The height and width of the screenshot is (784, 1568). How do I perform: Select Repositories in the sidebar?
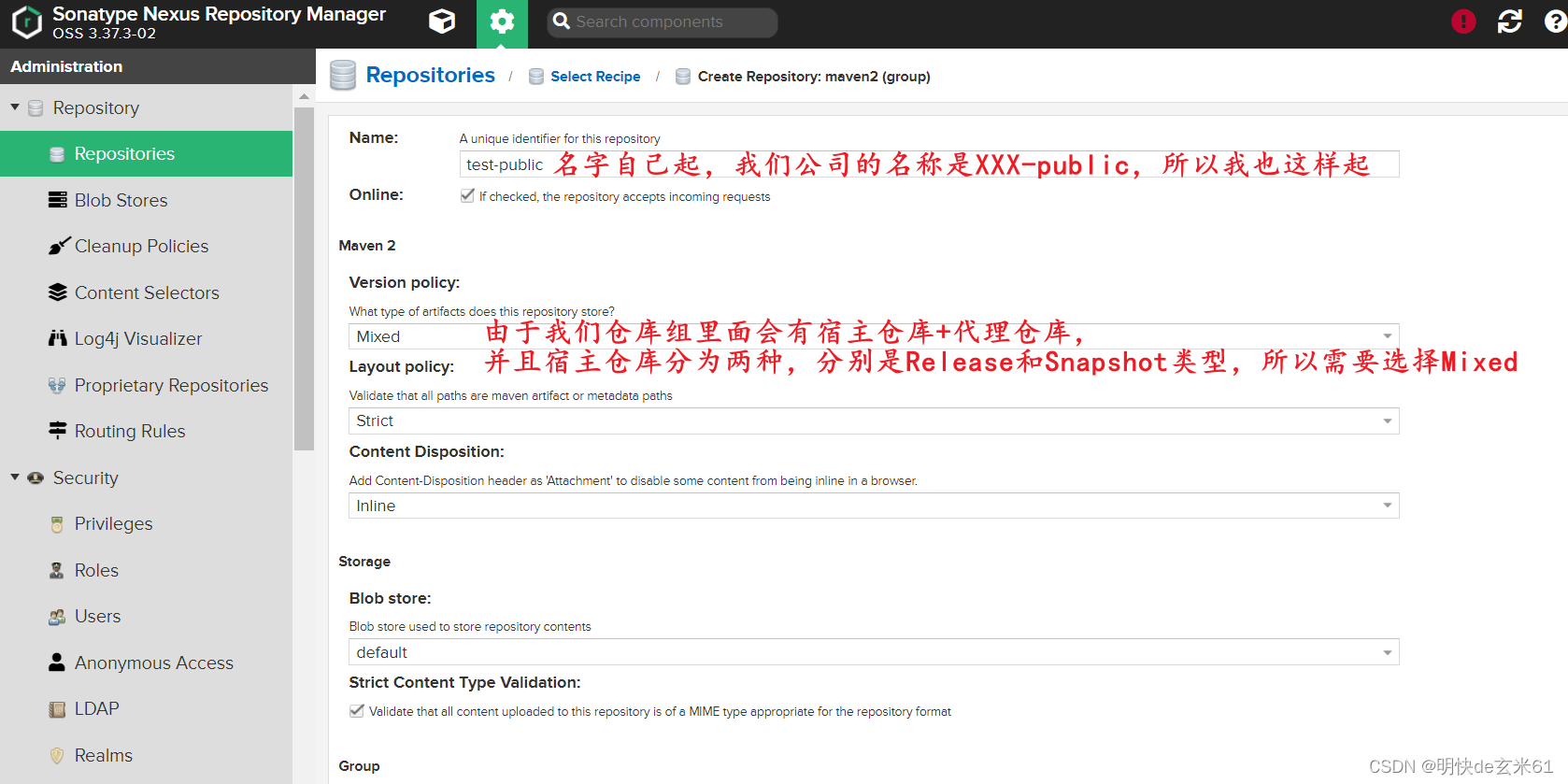146,154
